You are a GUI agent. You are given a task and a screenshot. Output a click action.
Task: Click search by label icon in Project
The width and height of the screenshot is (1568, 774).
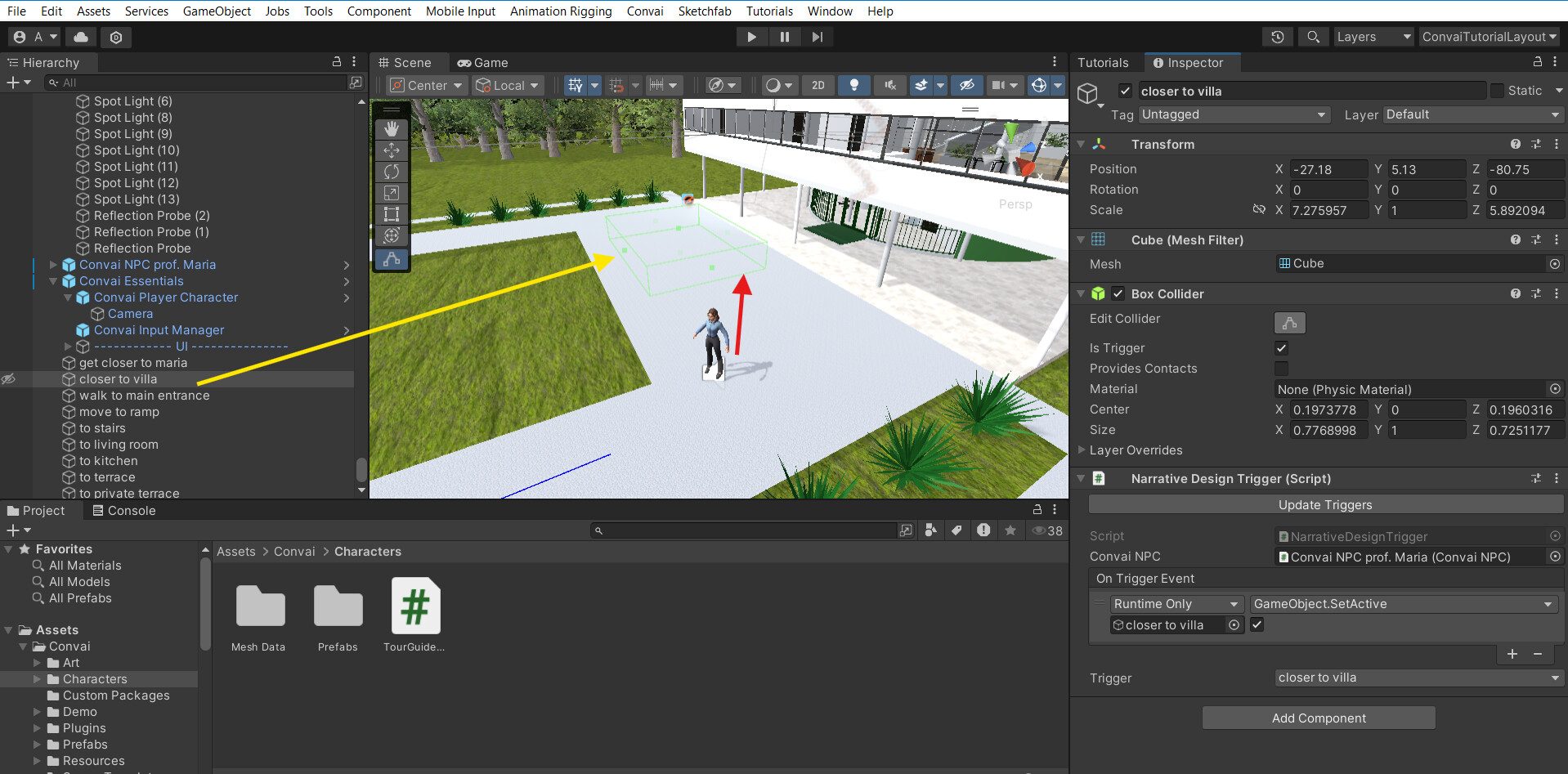coord(956,530)
